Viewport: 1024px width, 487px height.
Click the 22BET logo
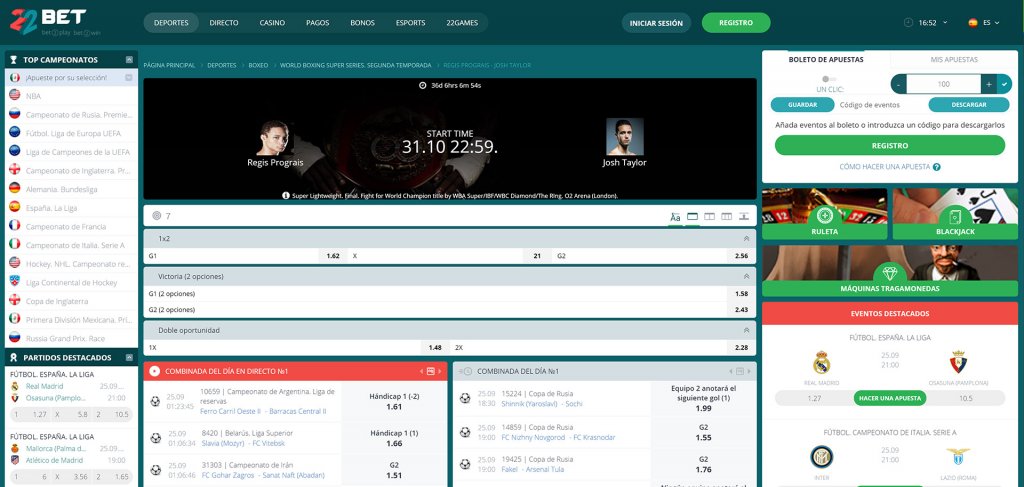pos(56,22)
